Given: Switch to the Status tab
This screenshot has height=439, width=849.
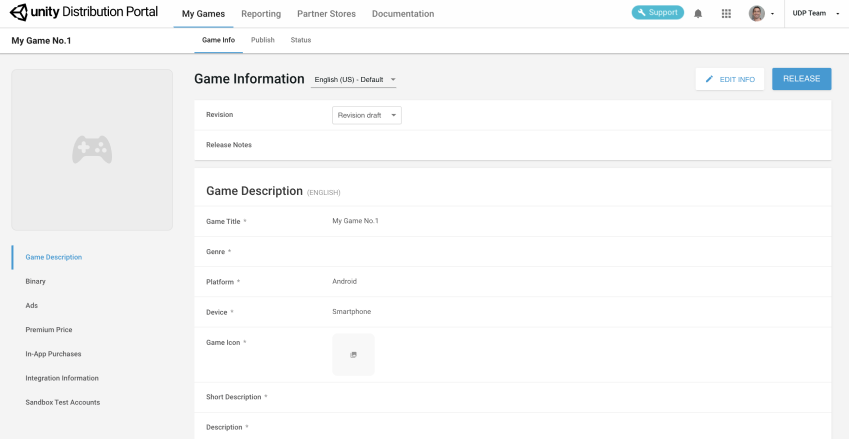Looking at the screenshot, I should click(300, 40).
